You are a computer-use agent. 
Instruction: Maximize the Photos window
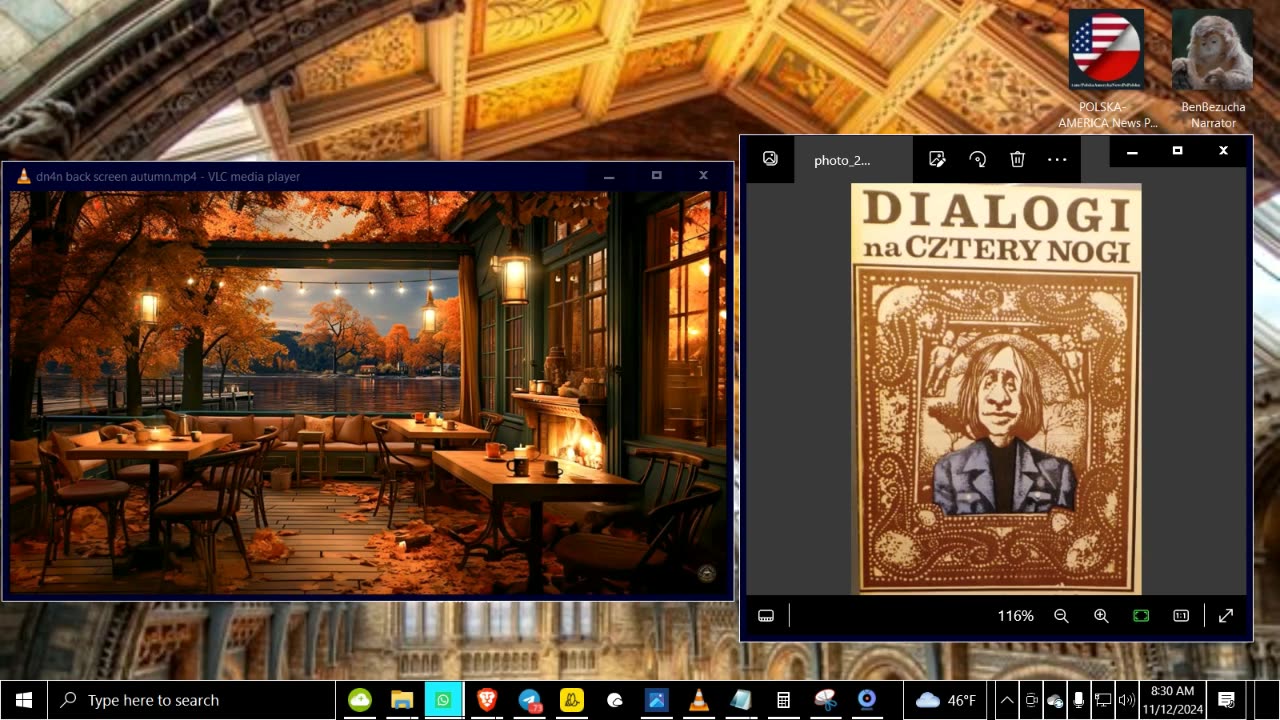tap(1177, 151)
